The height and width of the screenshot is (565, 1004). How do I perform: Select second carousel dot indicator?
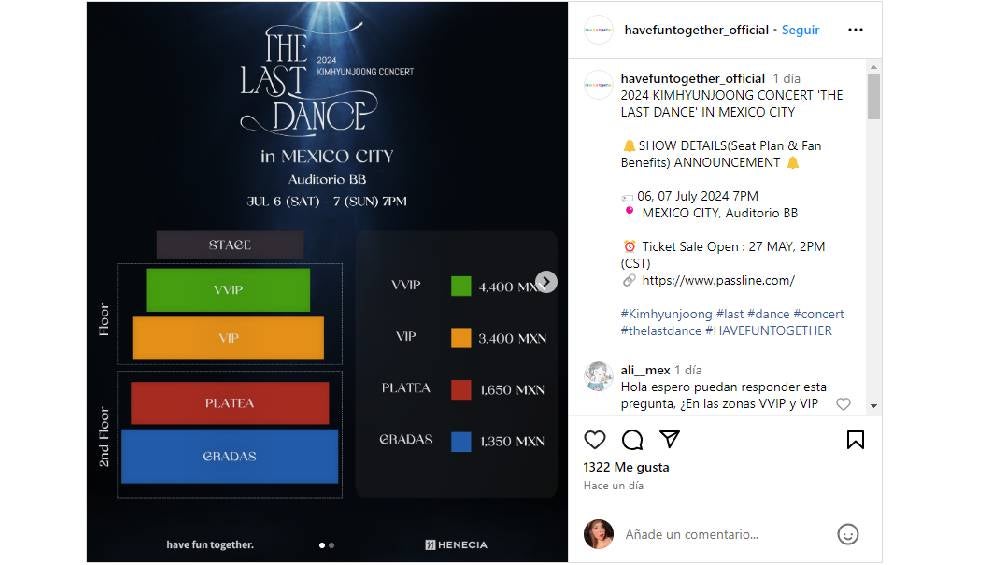tap(332, 545)
